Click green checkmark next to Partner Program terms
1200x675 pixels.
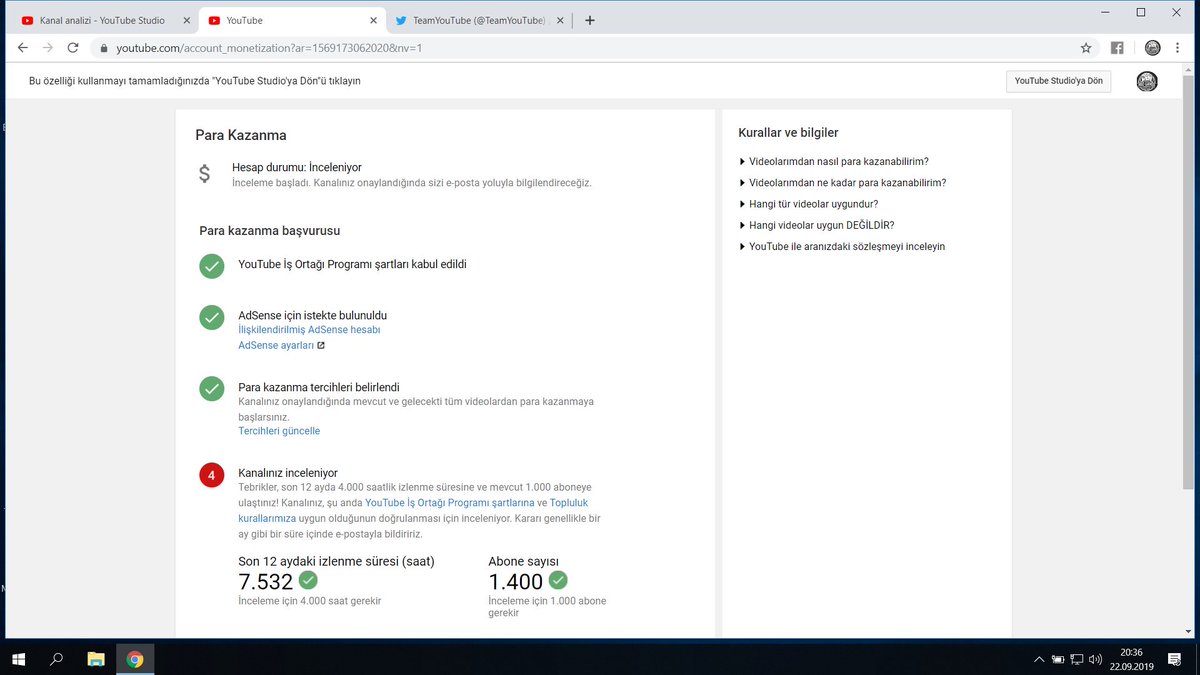coord(211,266)
